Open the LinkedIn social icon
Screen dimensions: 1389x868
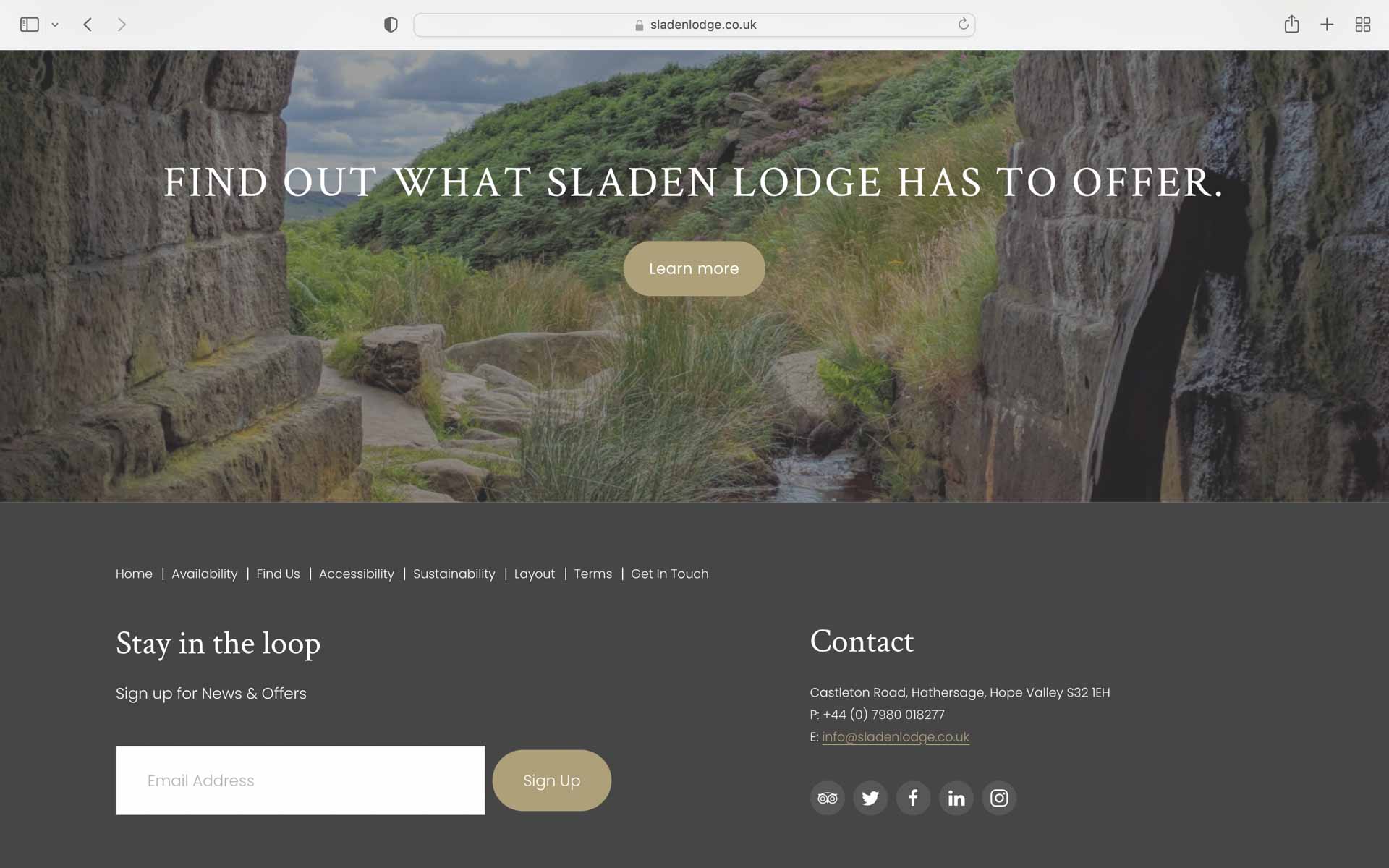956,798
